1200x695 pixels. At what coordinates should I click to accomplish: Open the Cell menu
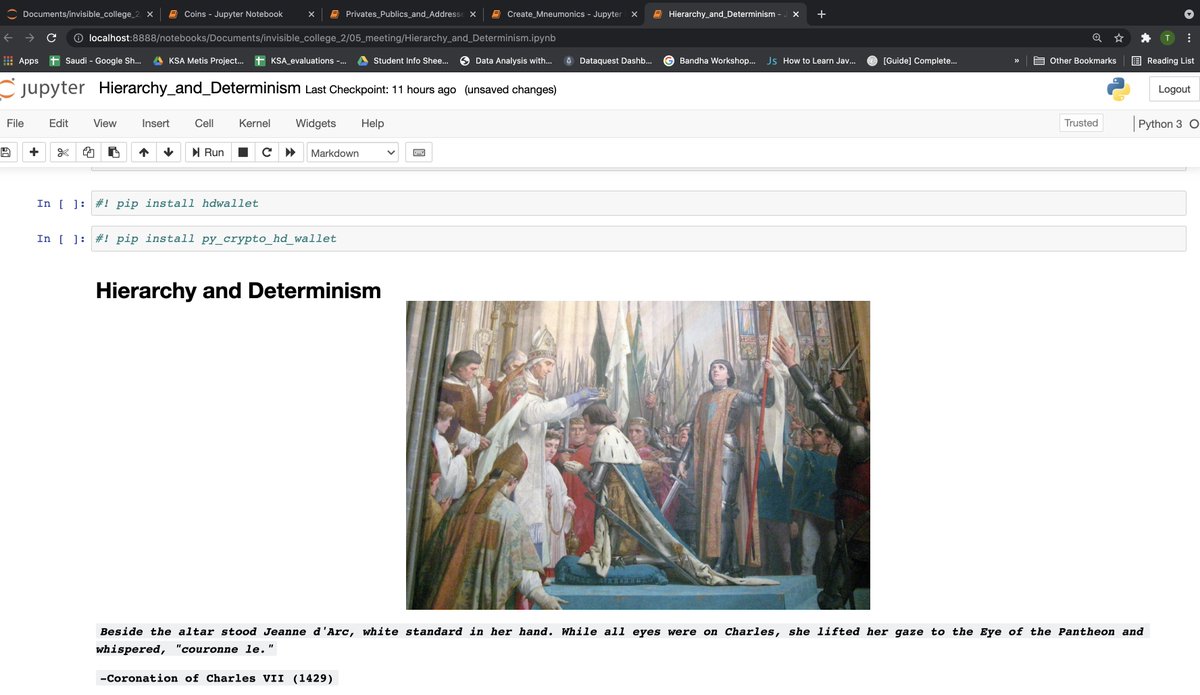coord(204,123)
